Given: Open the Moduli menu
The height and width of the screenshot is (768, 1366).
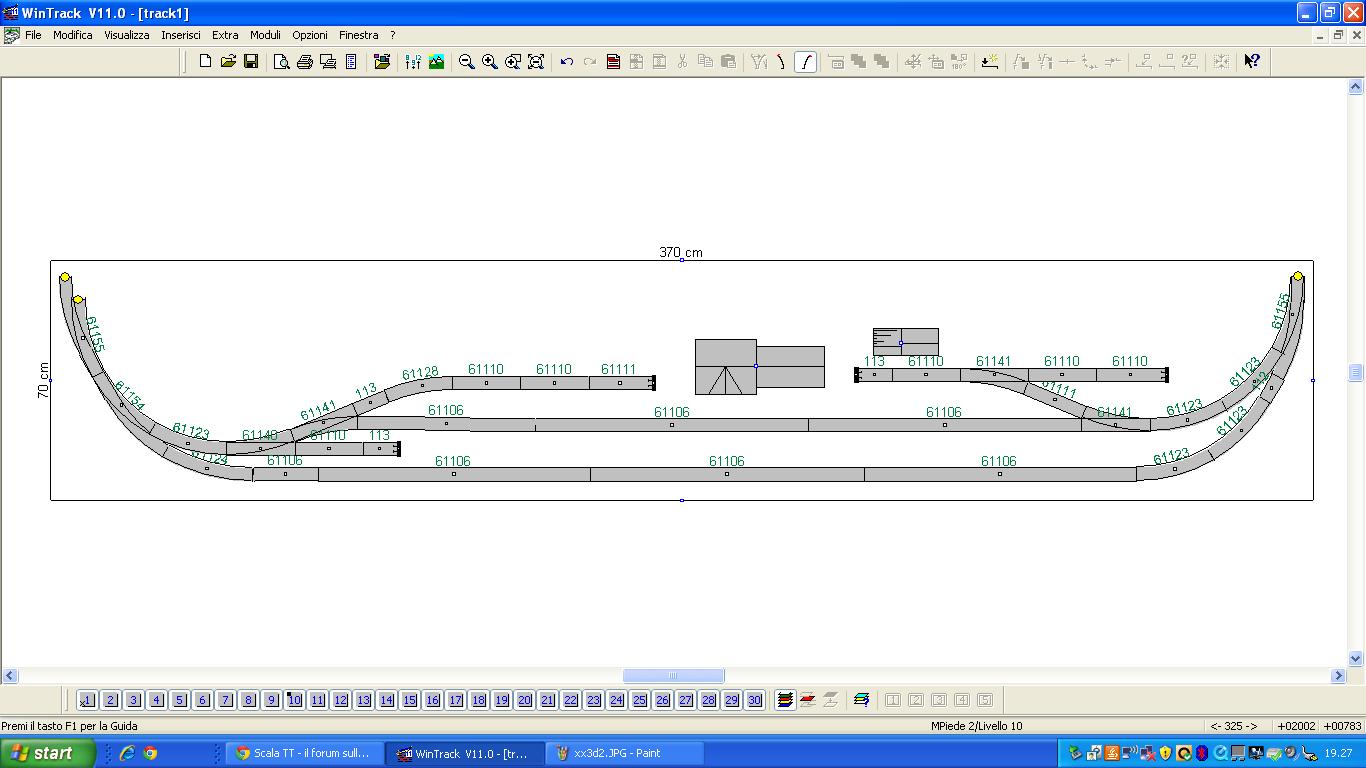Looking at the screenshot, I should click(x=265, y=35).
